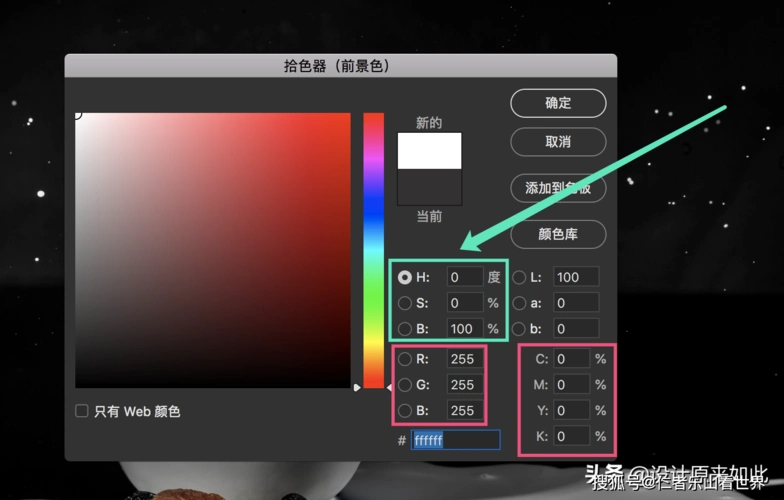
Task: Click the HSB brightness field showing 100
Action: (465, 328)
